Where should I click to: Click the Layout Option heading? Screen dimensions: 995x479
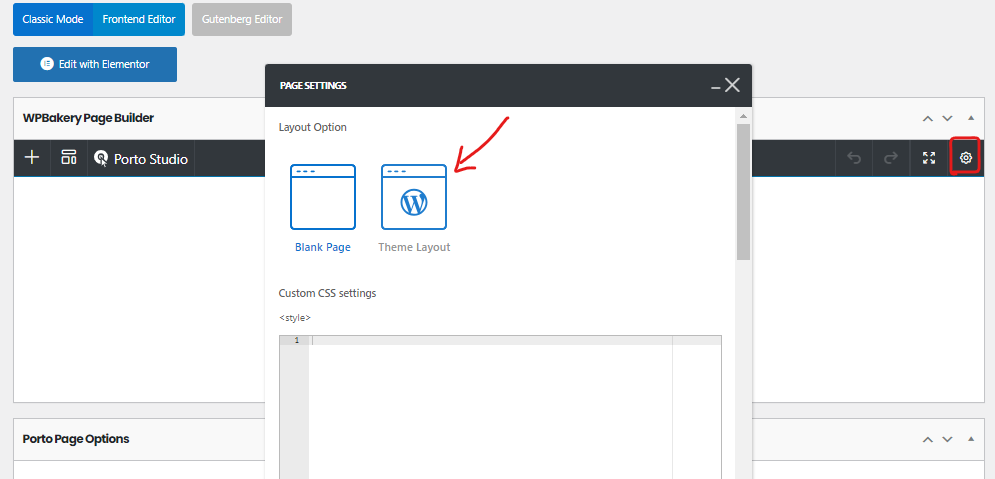point(313,127)
